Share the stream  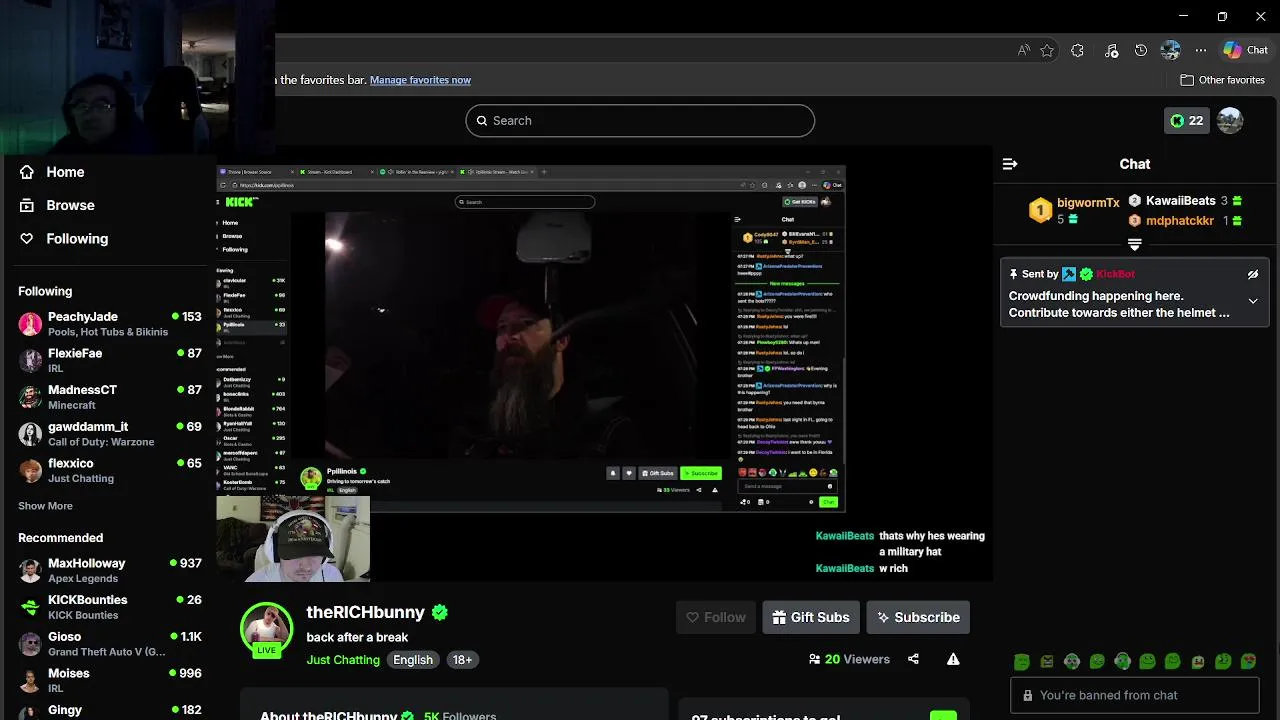913,659
